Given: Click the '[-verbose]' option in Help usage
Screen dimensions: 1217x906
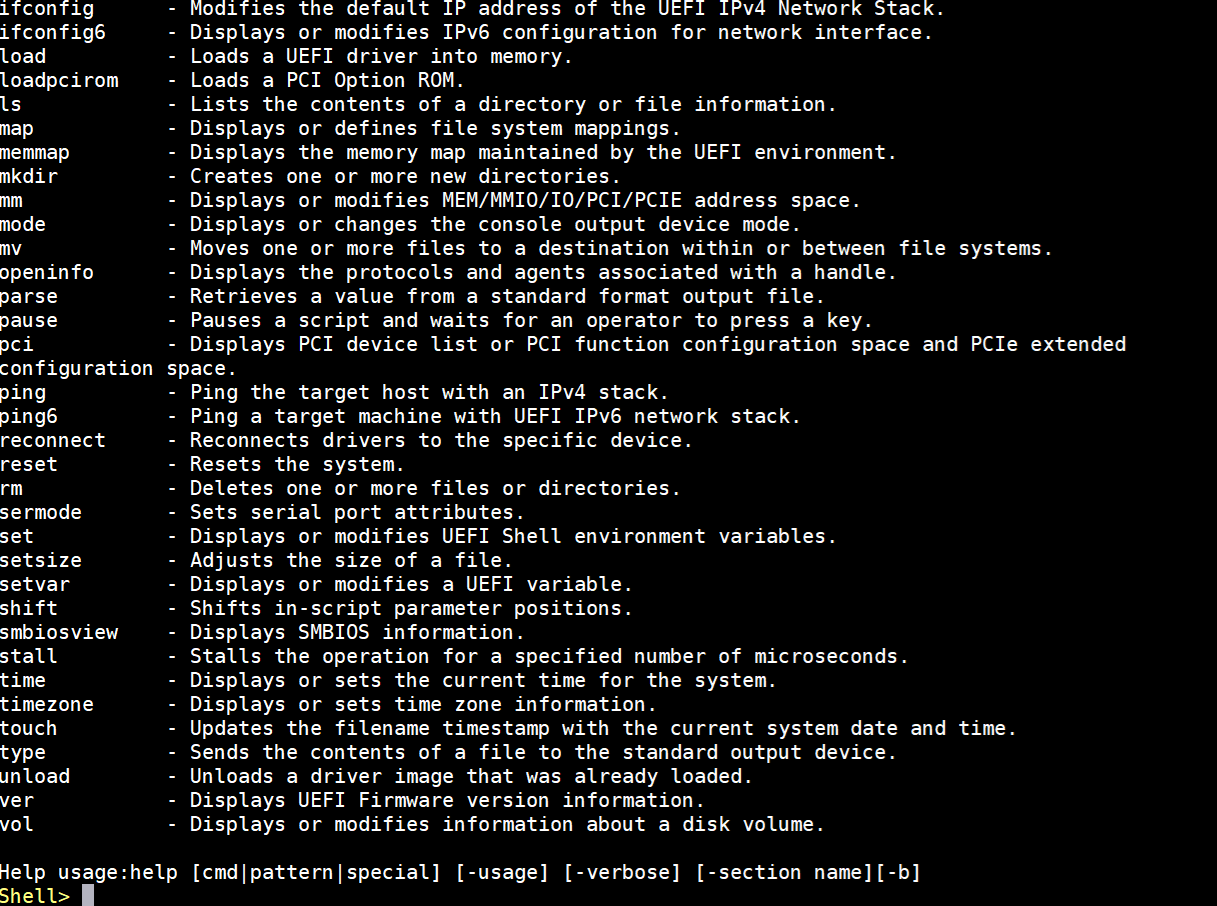Looking at the screenshot, I should tap(618, 873).
